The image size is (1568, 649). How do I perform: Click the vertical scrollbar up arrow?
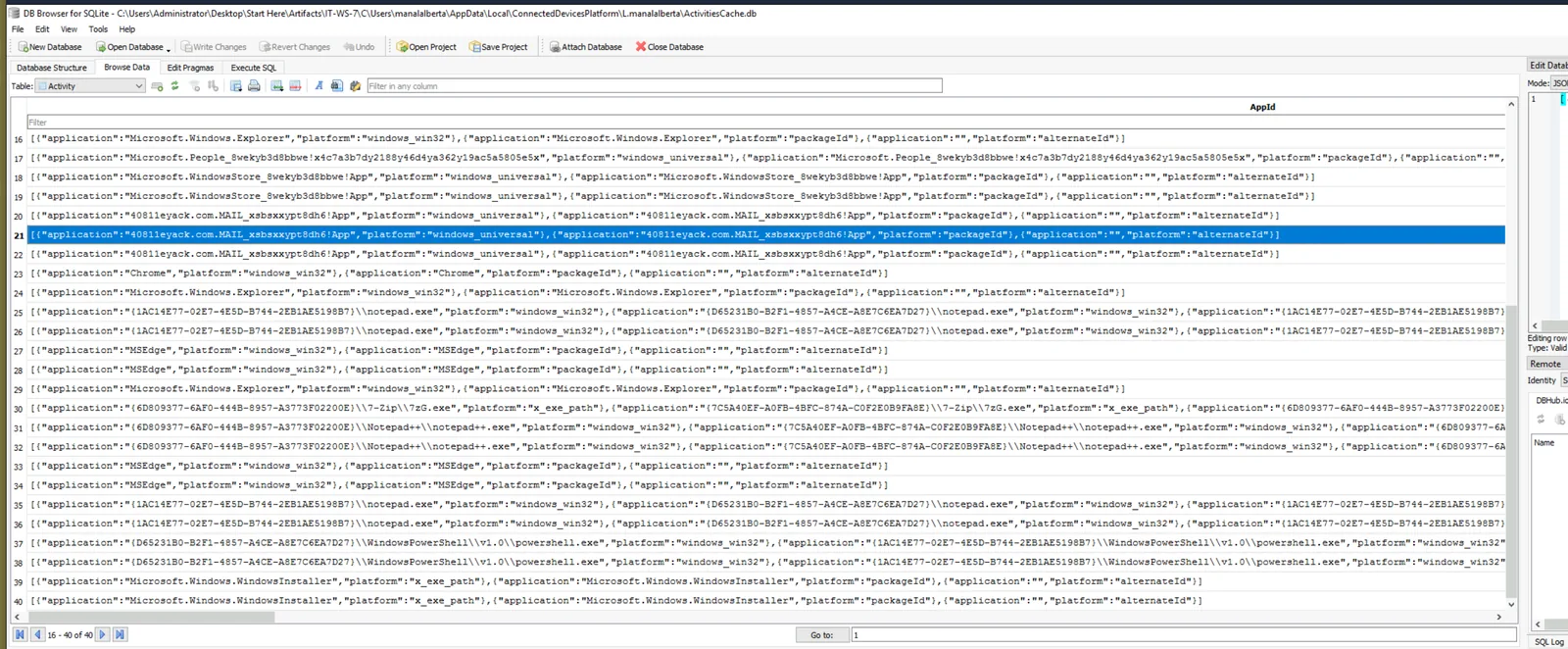click(1511, 104)
